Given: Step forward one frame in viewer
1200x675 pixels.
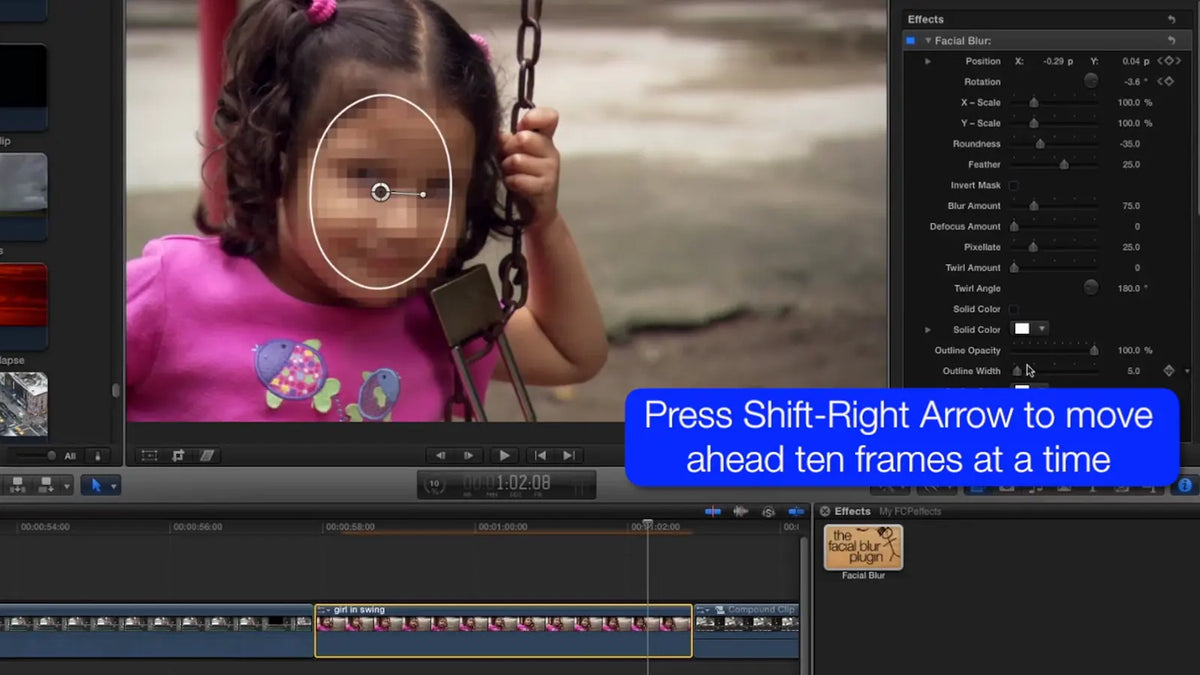Looking at the screenshot, I should point(467,456).
